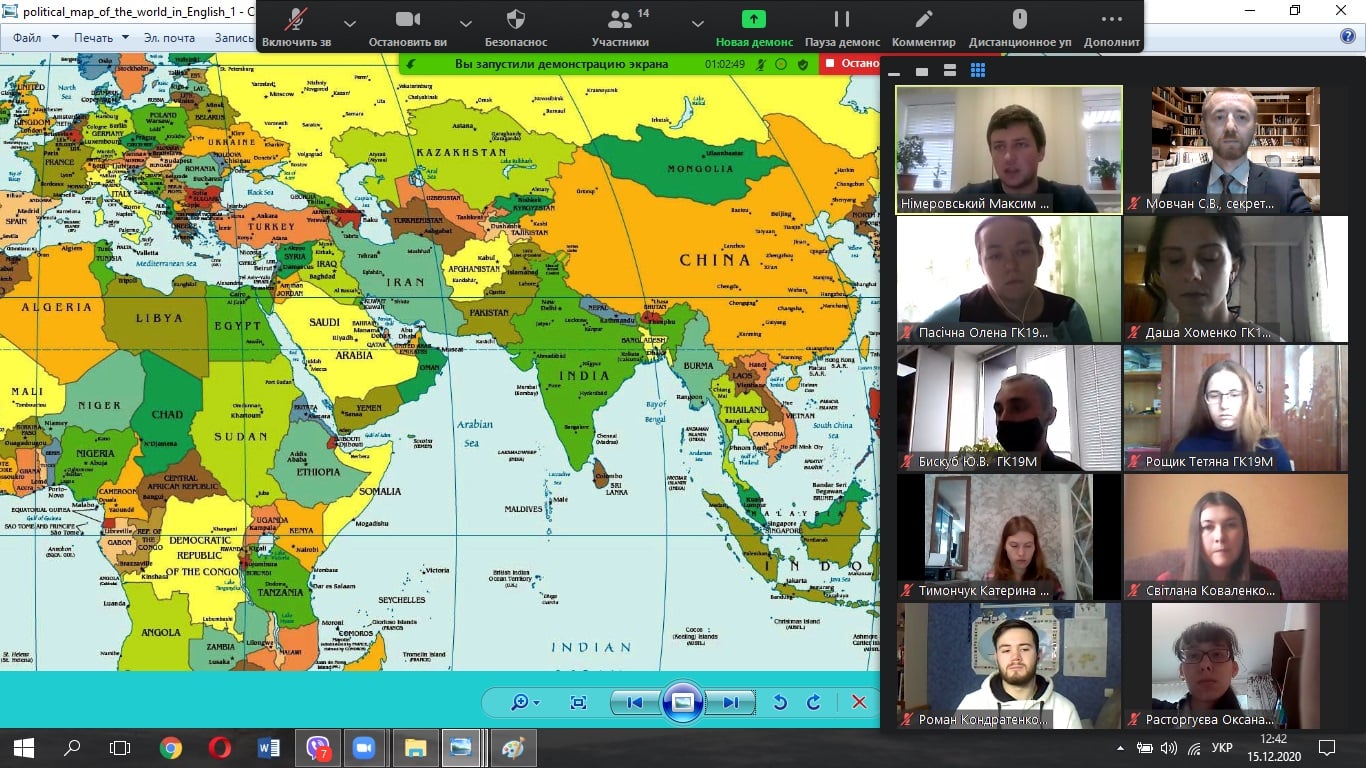
Task: Expand audio settings arrow next to microphone
Action: 349,23
